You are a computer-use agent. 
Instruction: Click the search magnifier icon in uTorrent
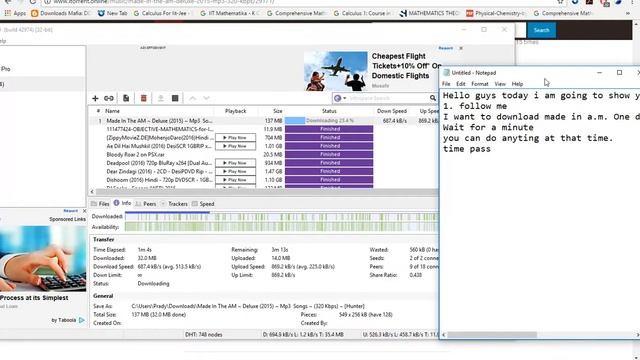[x=433, y=98]
